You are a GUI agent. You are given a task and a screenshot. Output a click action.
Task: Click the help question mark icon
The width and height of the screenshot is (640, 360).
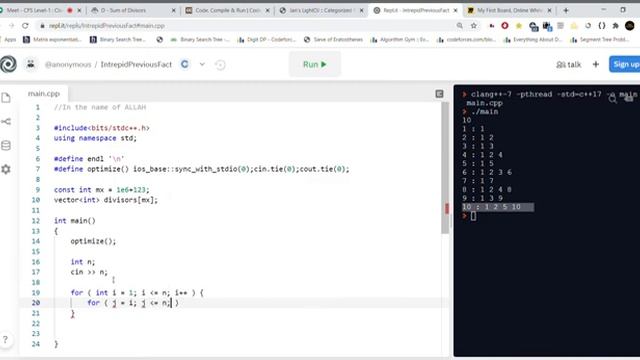pyautogui.click(x=5, y=339)
